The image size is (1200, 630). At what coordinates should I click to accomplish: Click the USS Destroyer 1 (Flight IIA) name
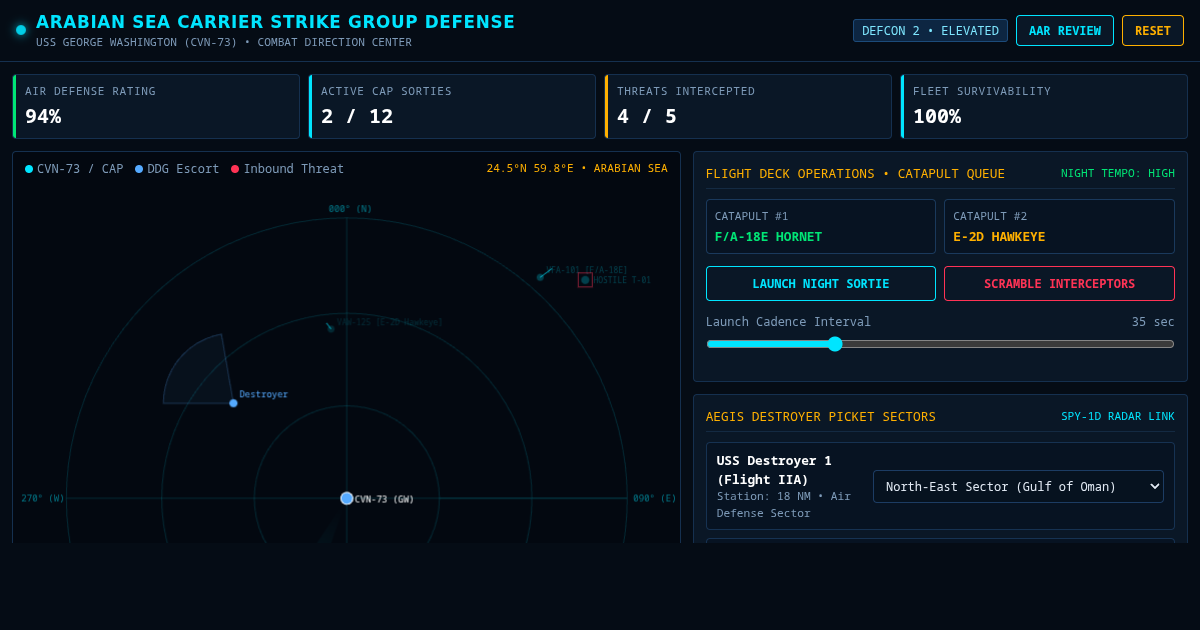pos(774,470)
